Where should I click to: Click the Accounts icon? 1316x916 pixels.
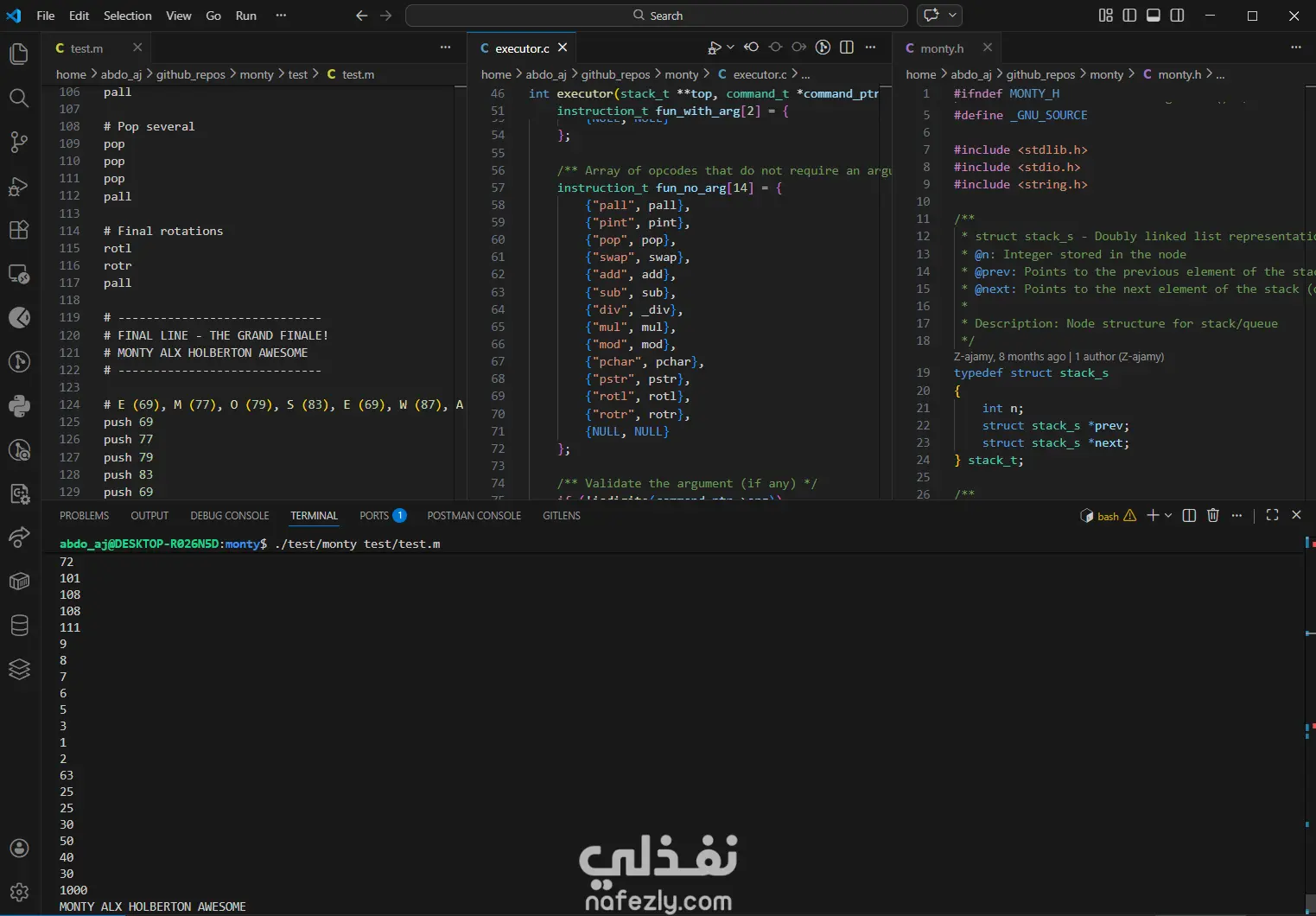pyautogui.click(x=19, y=849)
